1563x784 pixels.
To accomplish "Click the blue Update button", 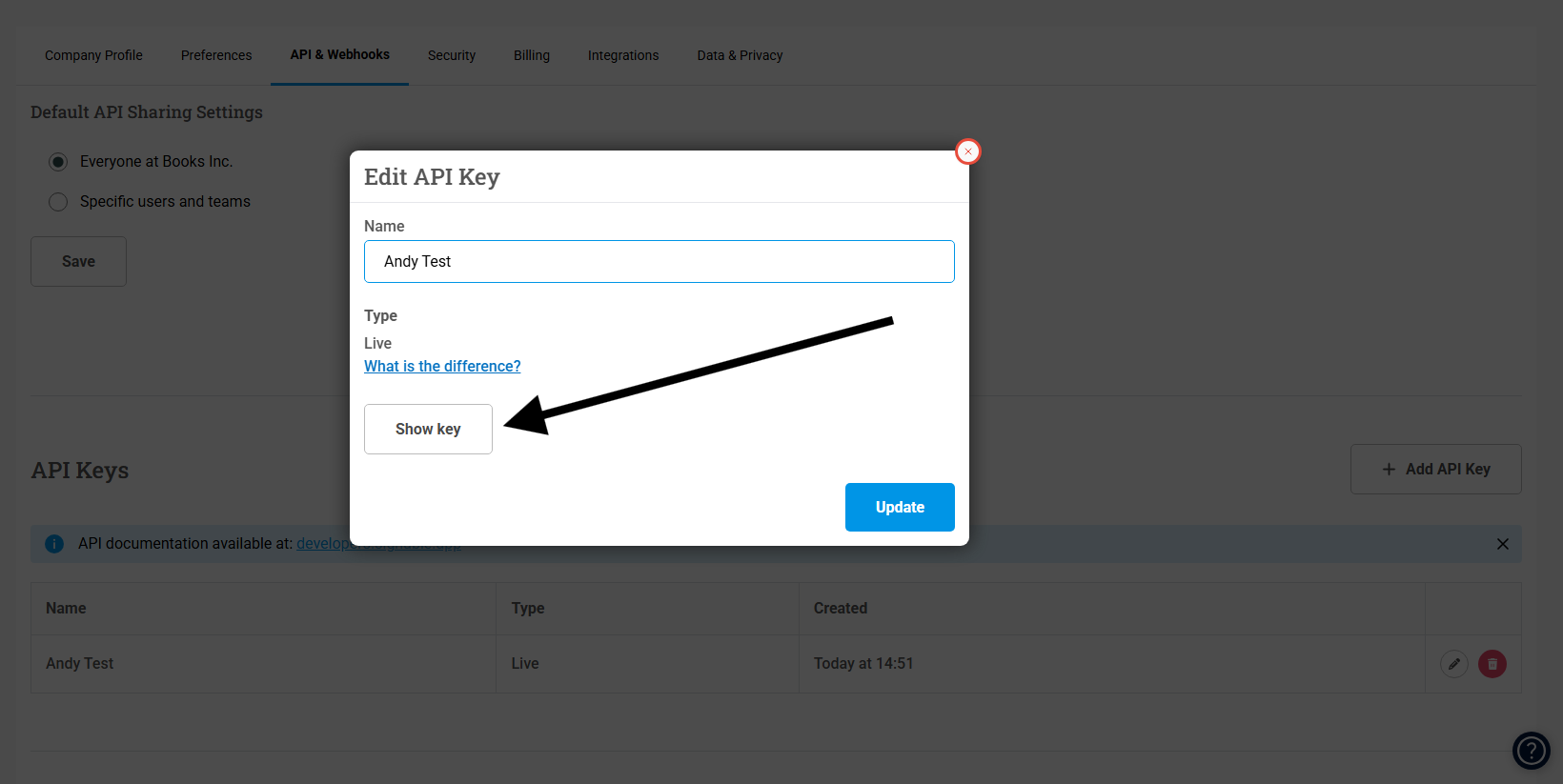I will pyautogui.click(x=900, y=507).
